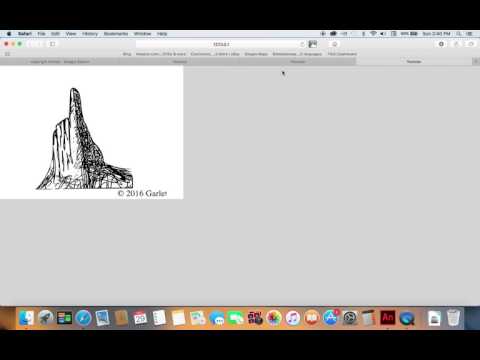
Task: Reload page from address bar icon
Action: [x=302, y=44]
